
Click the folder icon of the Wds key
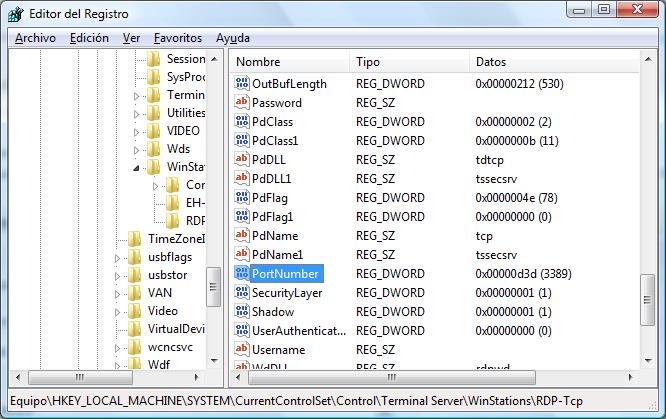[x=153, y=149]
